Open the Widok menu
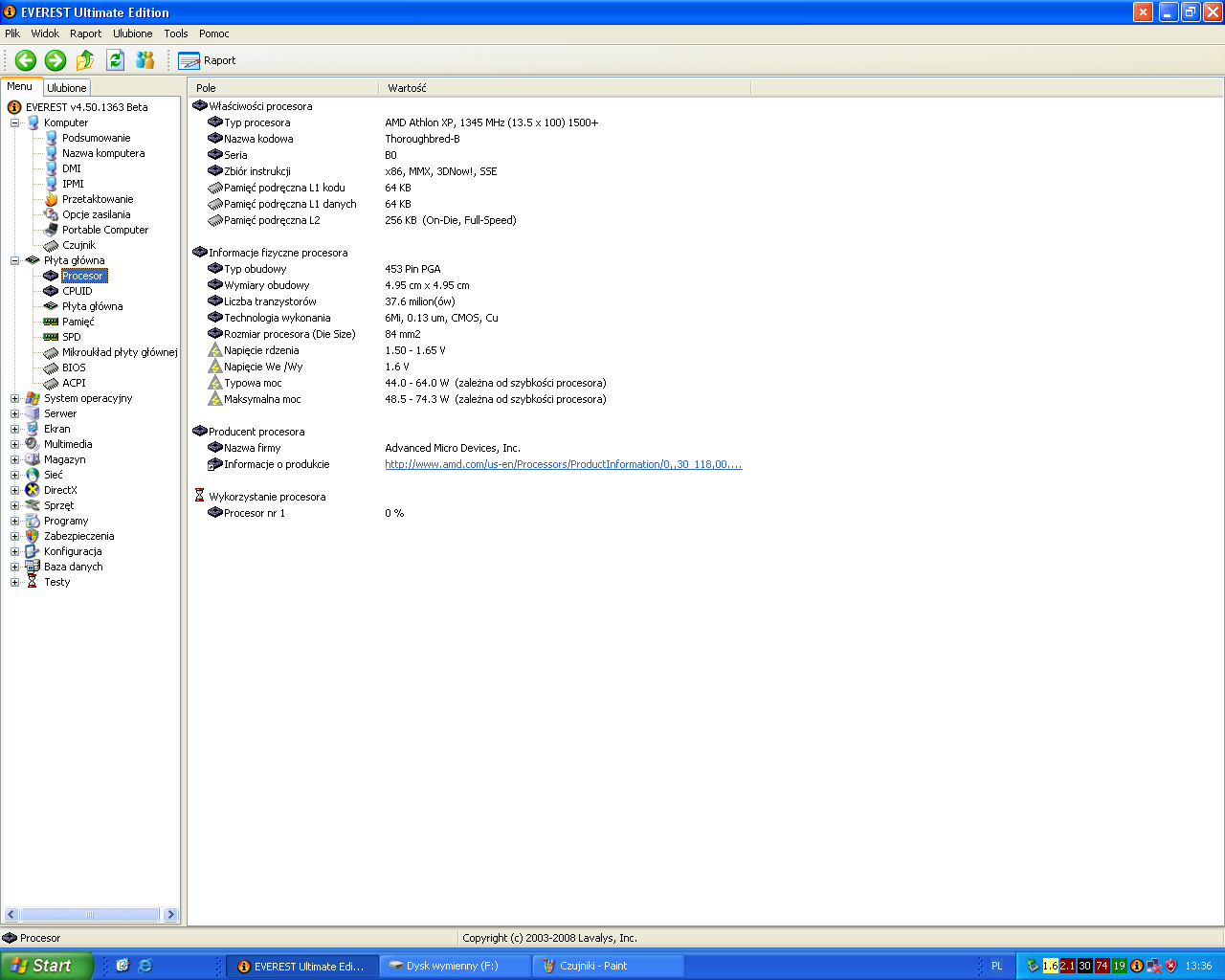Viewport: 1225px width, 980px height. tap(45, 33)
